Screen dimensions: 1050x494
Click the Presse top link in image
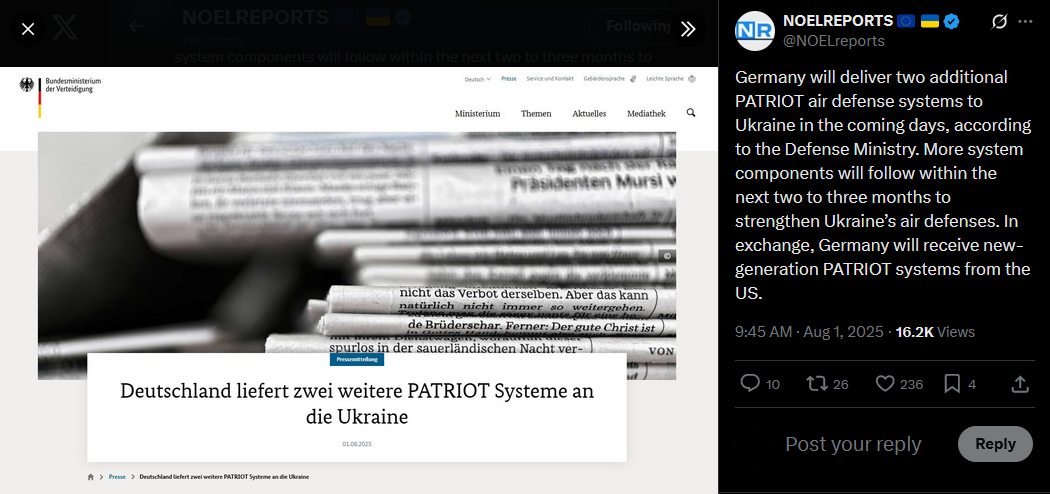(509, 79)
